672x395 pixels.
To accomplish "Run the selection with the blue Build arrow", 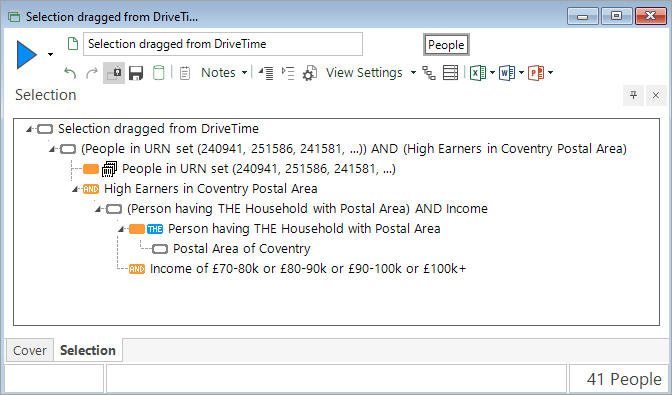I will click(27, 54).
